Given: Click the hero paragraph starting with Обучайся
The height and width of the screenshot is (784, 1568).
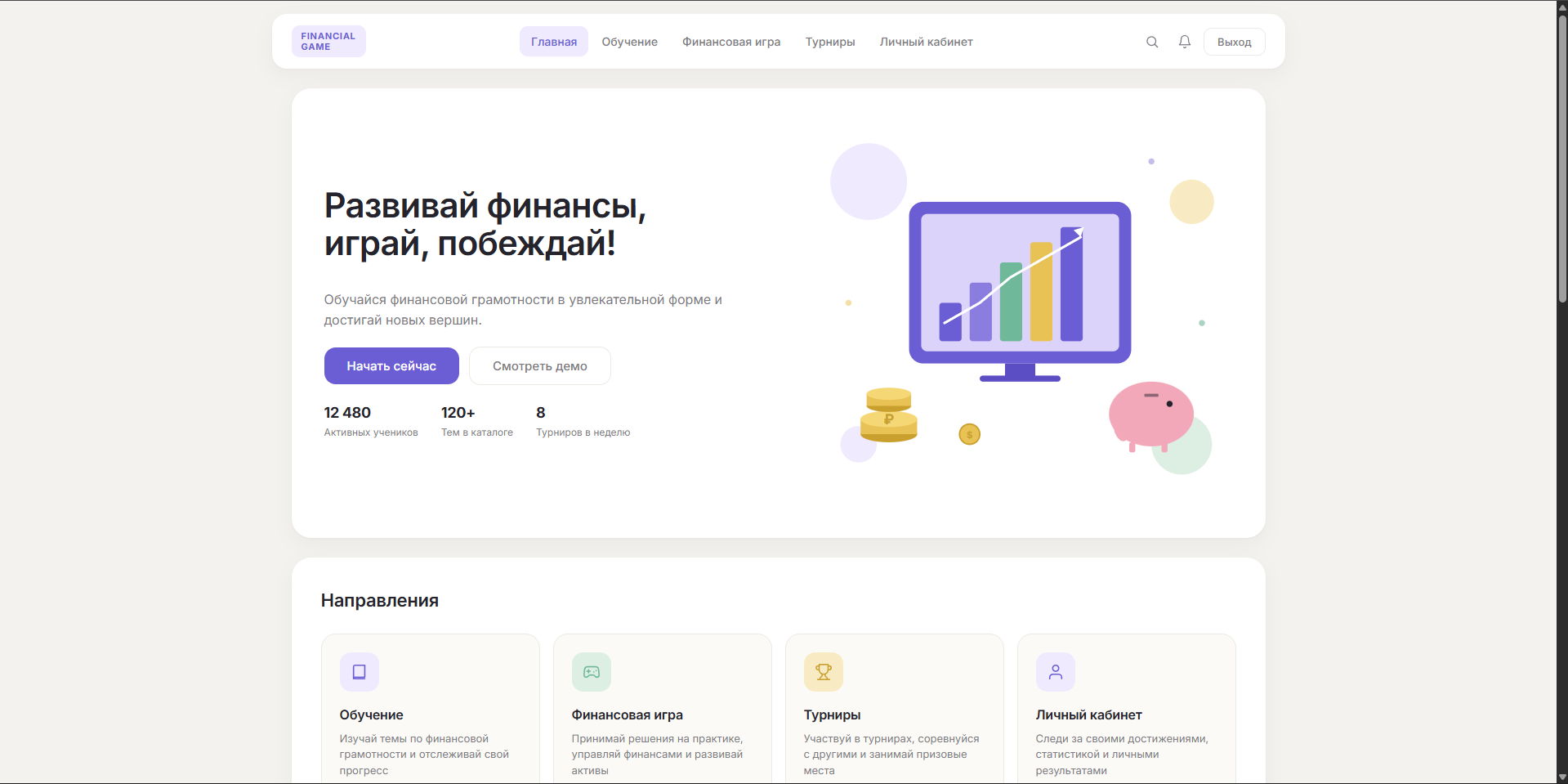Looking at the screenshot, I should point(523,310).
